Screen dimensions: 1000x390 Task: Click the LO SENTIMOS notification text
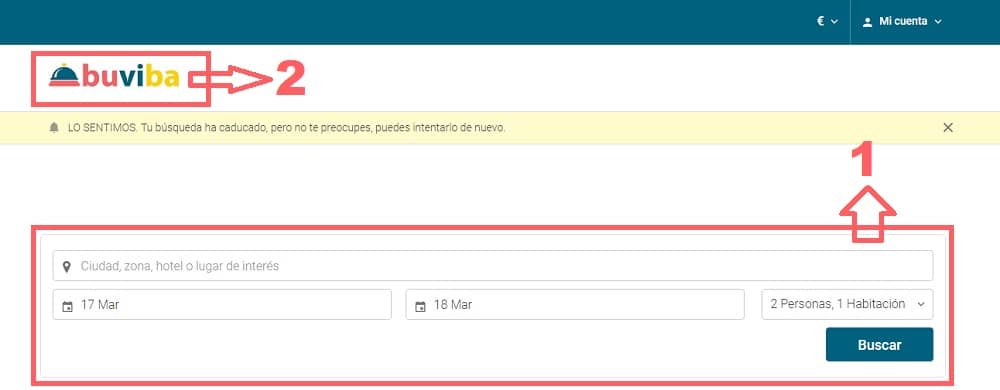[286, 127]
